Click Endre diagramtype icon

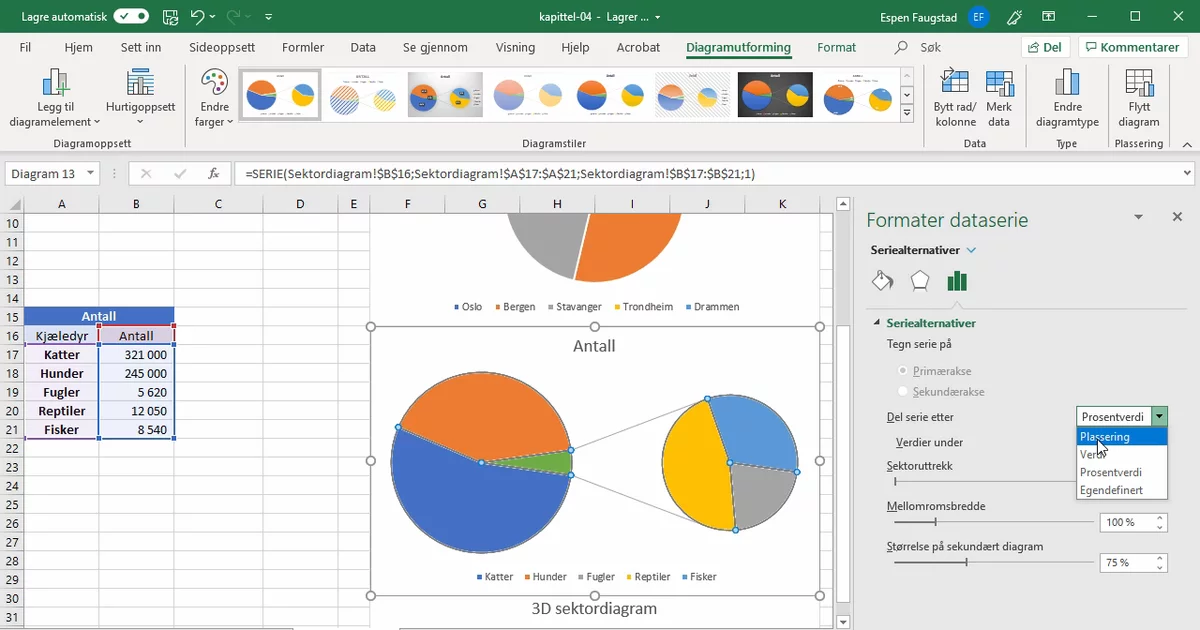(x=1067, y=99)
